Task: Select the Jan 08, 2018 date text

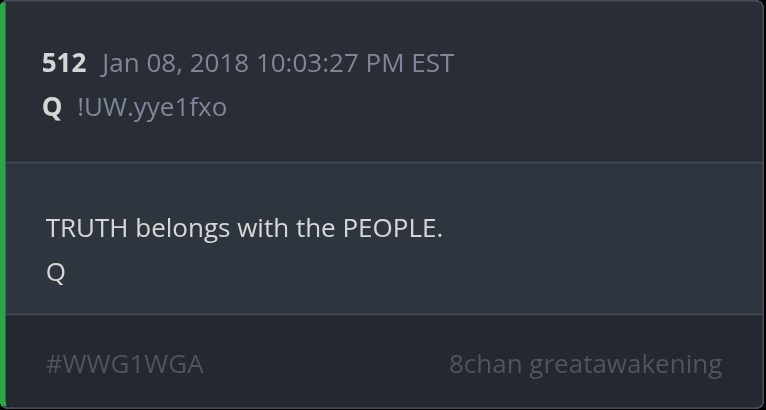Action: pos(175,63)
